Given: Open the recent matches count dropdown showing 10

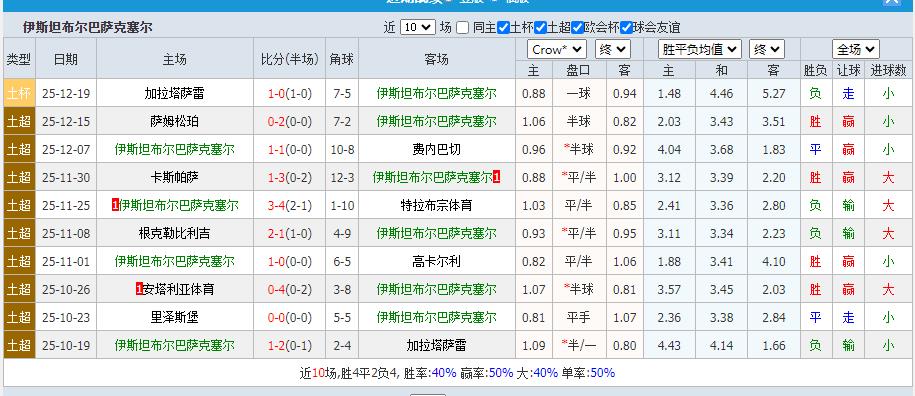Looking at the screenshot, I should (418, 27).
